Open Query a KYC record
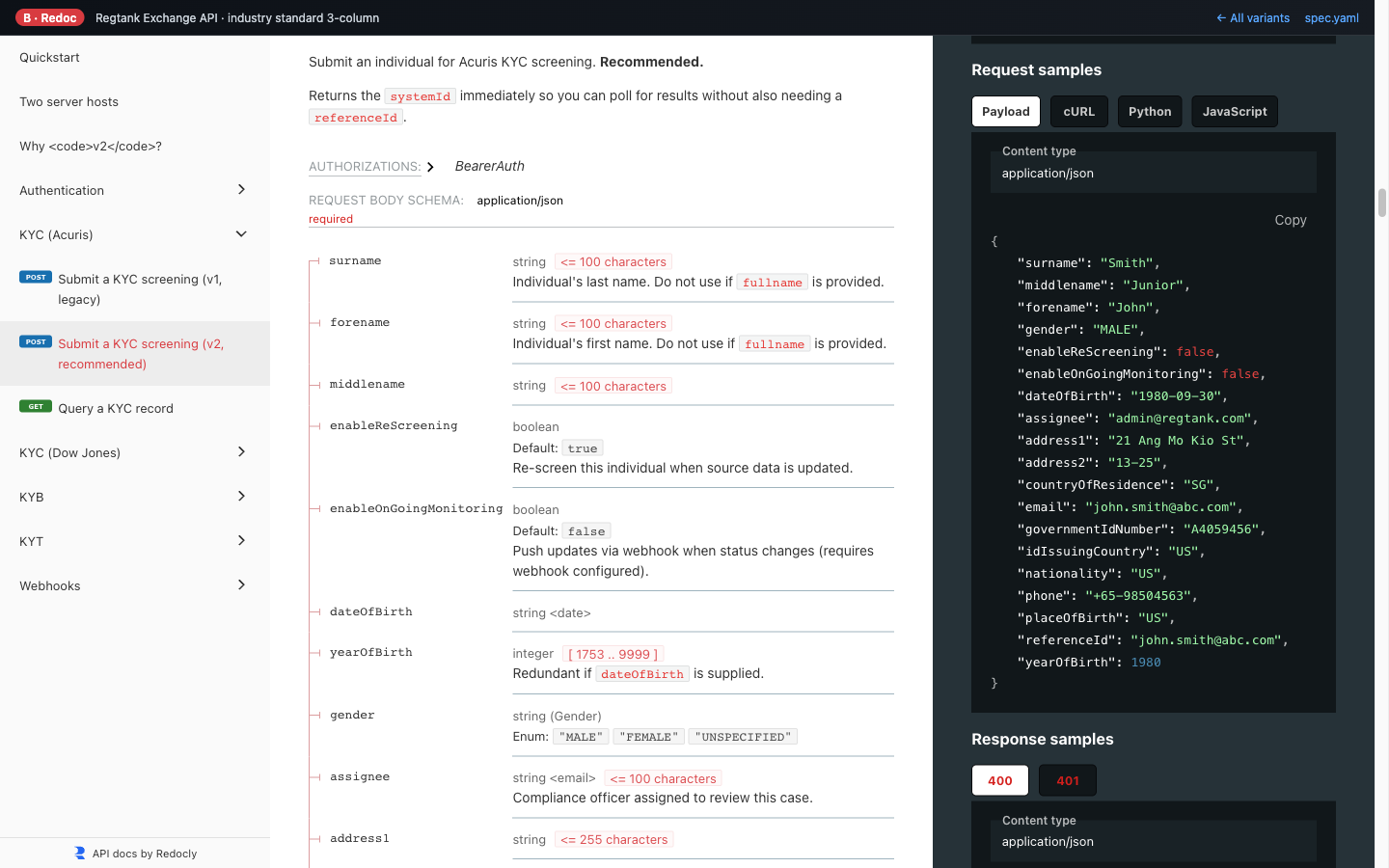Viewport: 1389px width, 868px height. click(135, 408)
